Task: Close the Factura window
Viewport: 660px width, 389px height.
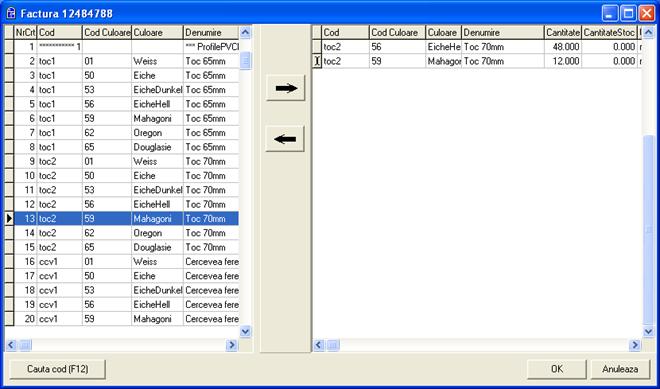Action: [x=647, y=13]
